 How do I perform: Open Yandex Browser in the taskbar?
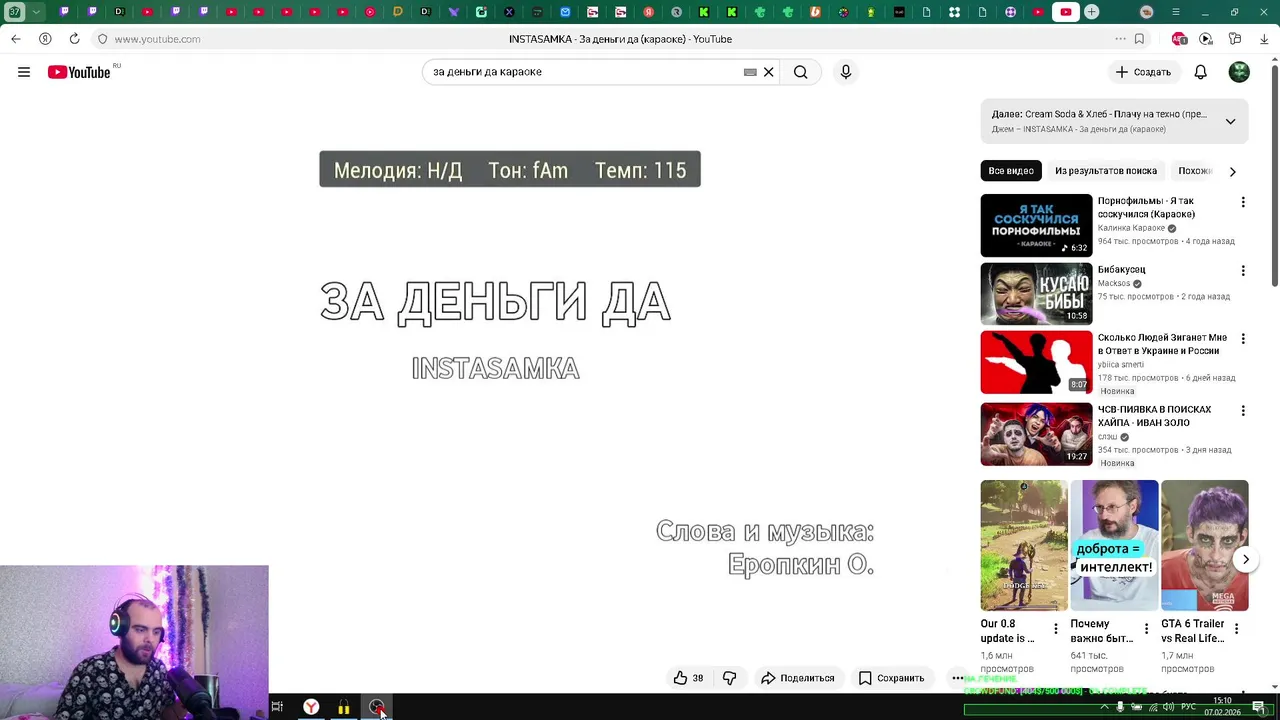pos(311,707)
